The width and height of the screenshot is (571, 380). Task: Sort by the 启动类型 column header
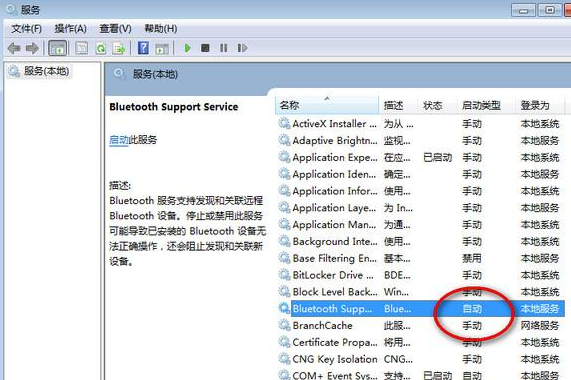pos(487,105)
